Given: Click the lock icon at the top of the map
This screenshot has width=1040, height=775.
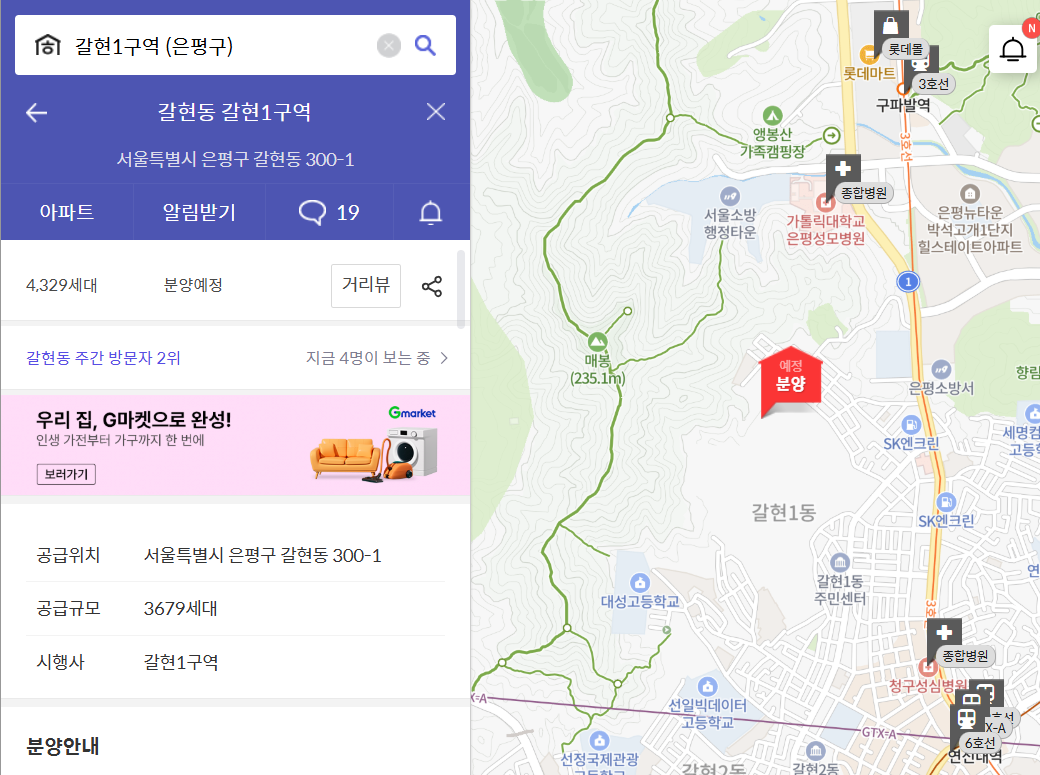Looking at the screenshot, I should (889, 25).
